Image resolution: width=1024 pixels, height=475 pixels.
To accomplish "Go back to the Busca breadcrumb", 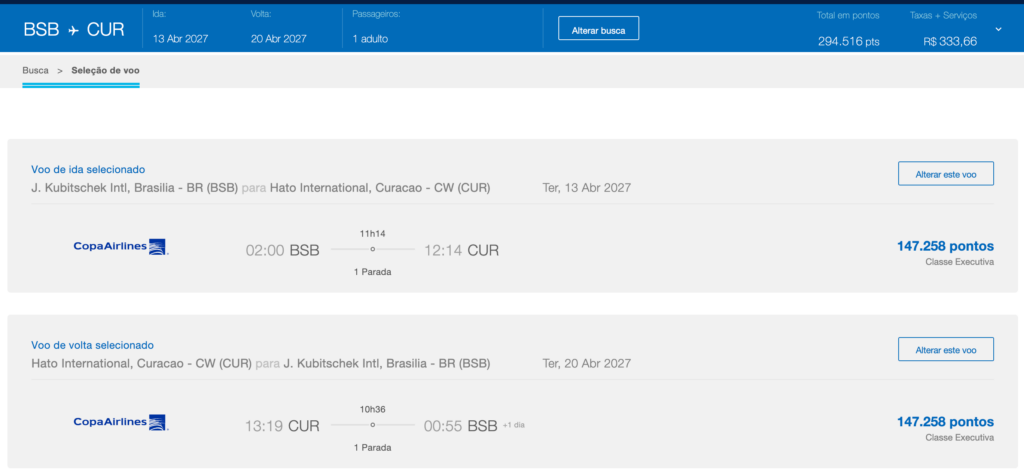I will tap(35, 71).
